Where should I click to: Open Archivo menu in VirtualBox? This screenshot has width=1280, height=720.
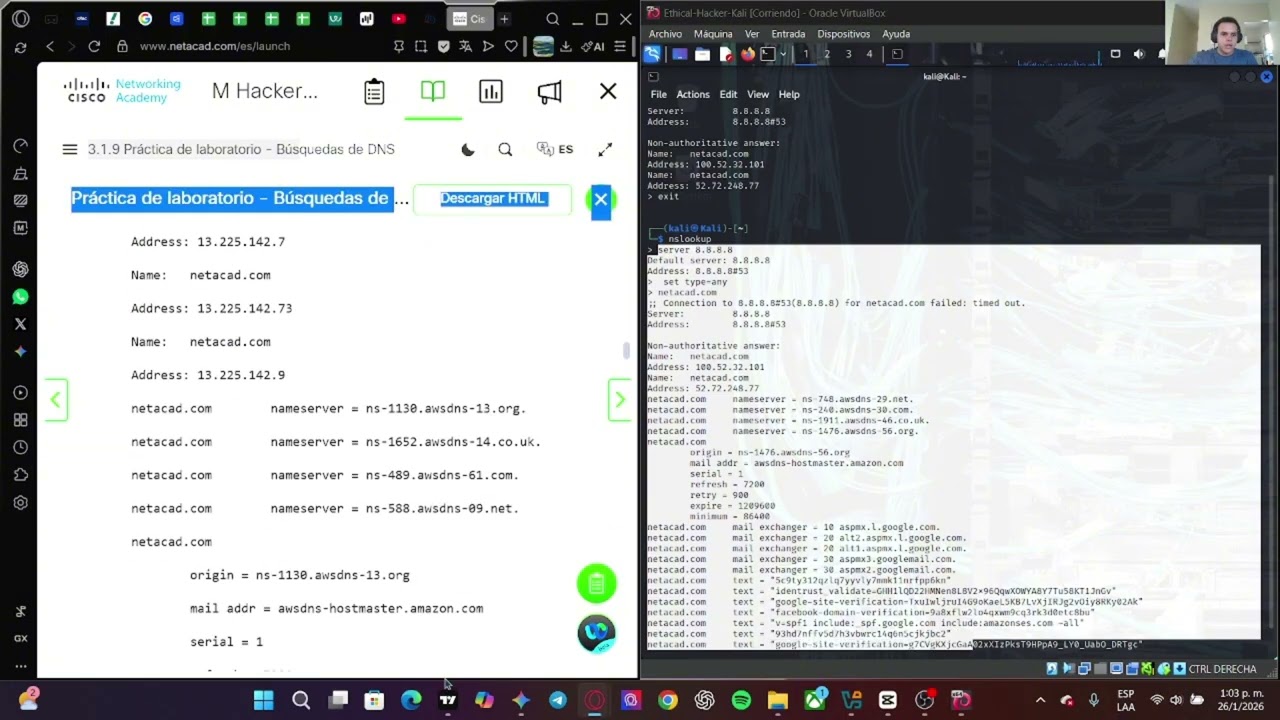(x=665, y=34)
